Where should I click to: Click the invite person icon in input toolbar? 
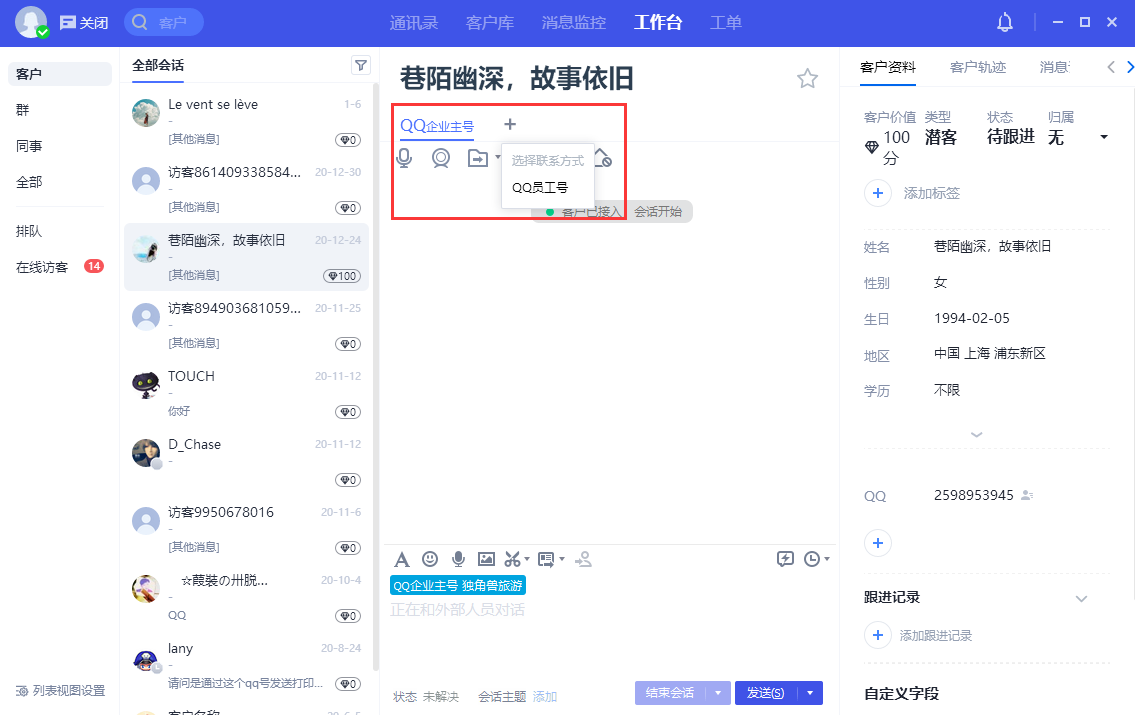583,559
